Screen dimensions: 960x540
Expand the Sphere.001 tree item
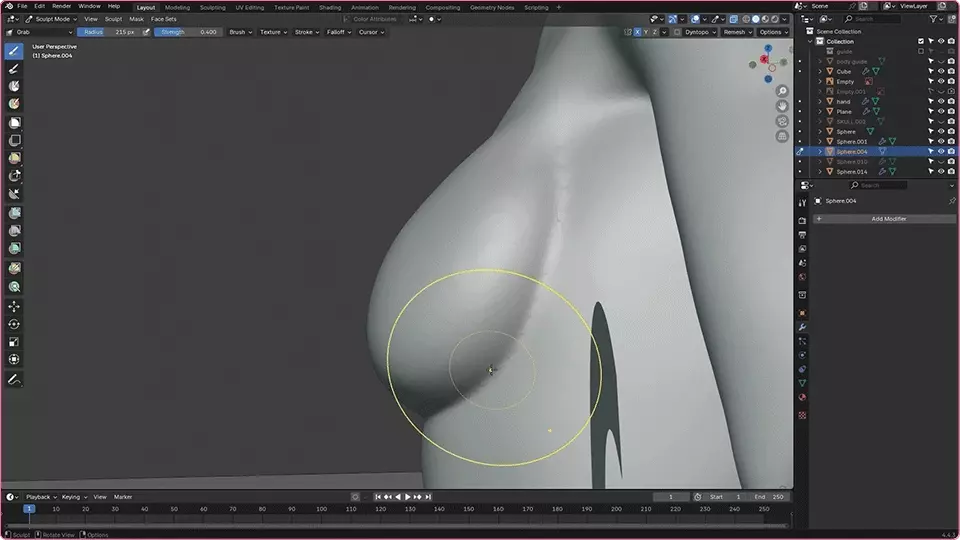tap(820, 141)
